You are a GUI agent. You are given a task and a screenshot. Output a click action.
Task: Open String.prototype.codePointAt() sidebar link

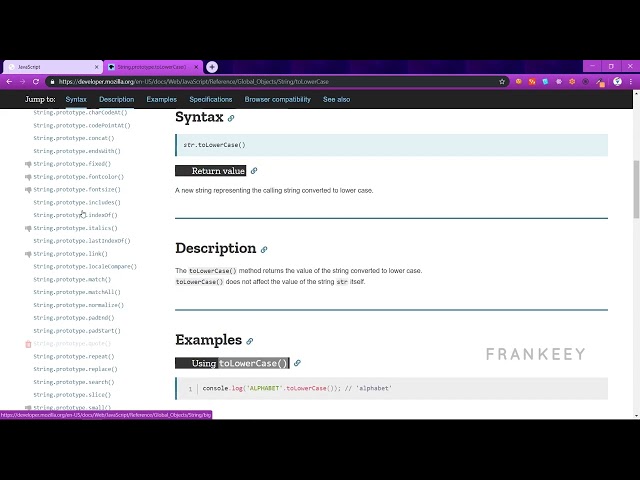82,125
